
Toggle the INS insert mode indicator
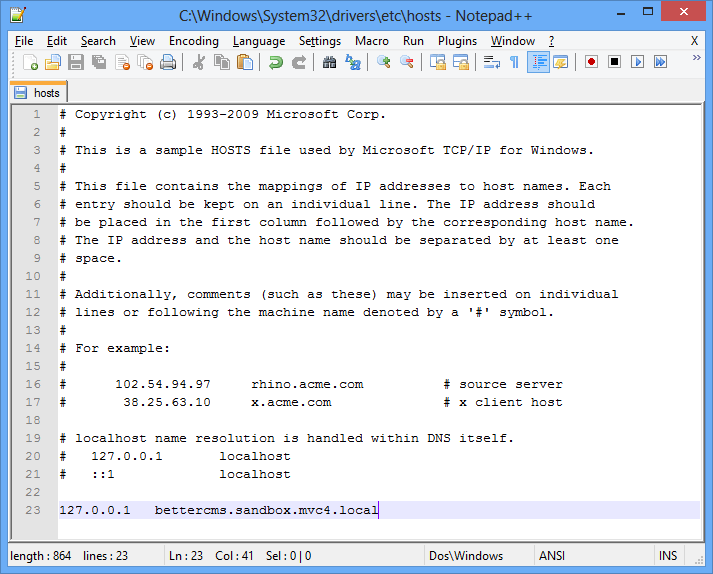point(668,556)
